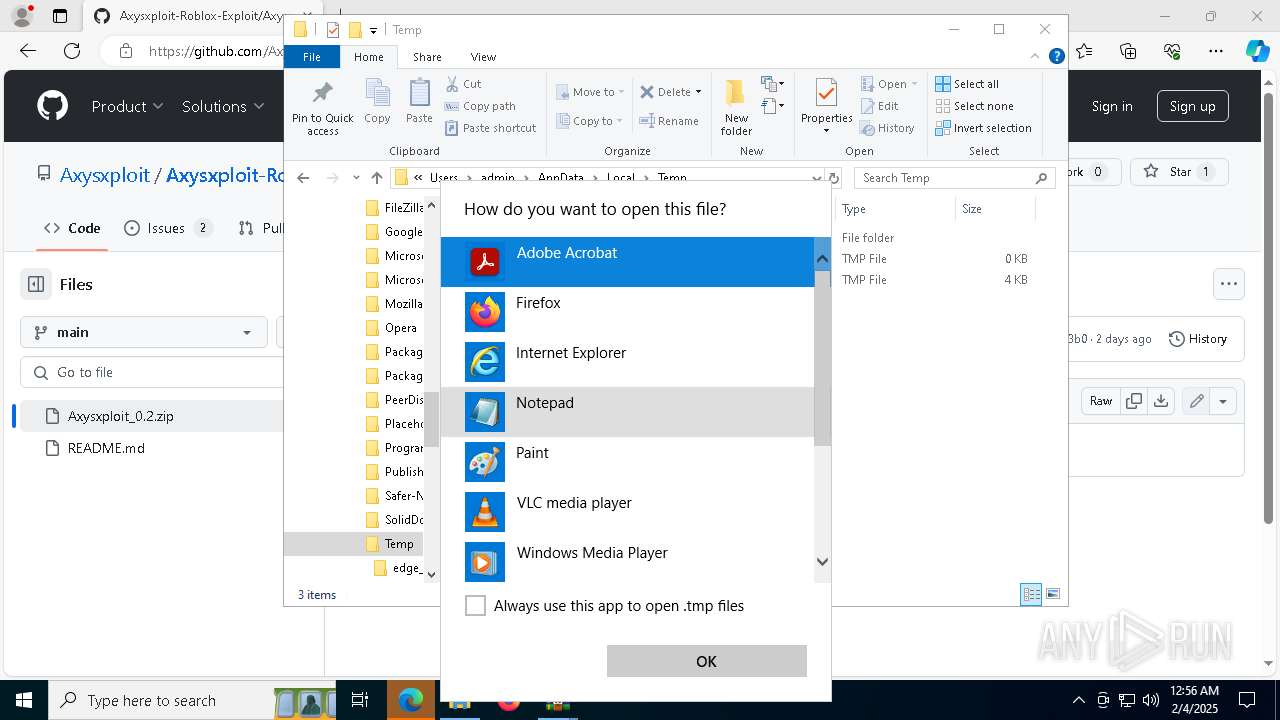This screenshot has height=720, width=1280.
Task: Create a New folder from the ribbon
Action: coord(736,107)
